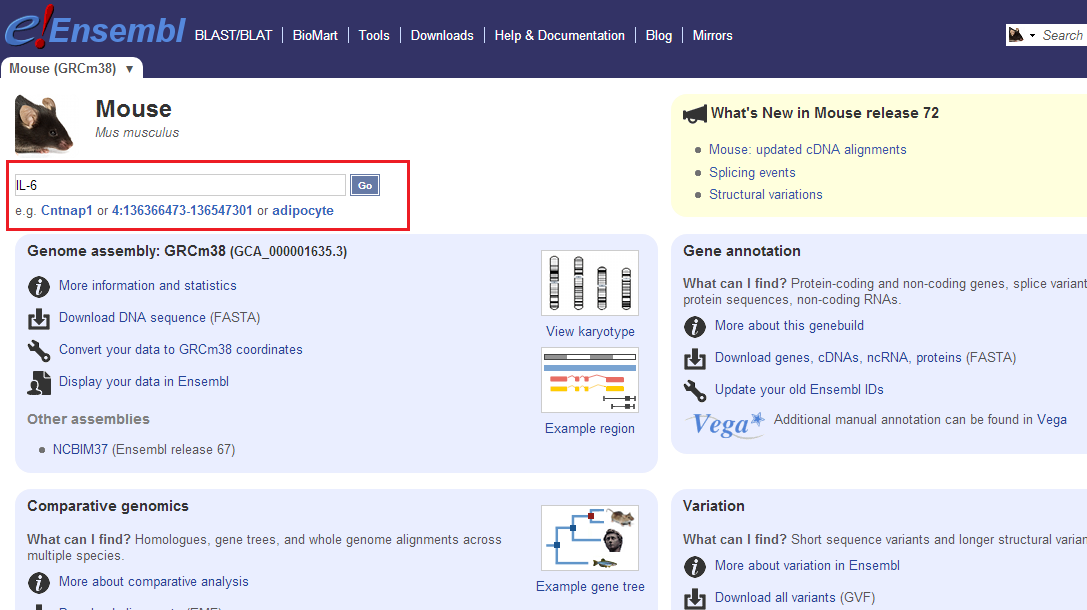Click the wrench icon beside Update your old Ensembl IDs
The width and height of the screenshot is (1087, 610).
(x=695, y=391)
